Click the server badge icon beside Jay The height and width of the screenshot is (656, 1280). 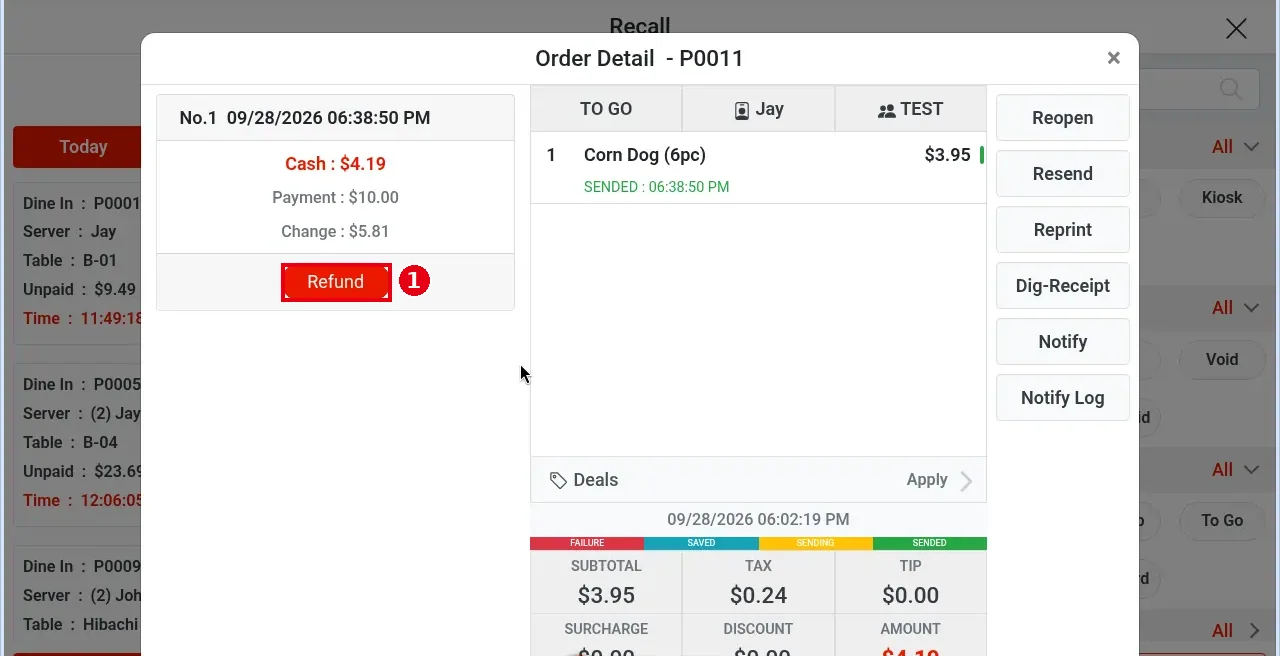click(742, 111)
